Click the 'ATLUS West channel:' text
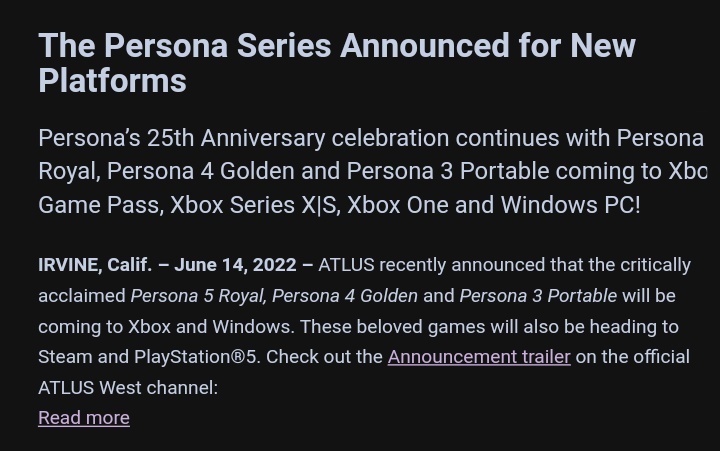The height and width of the screenshot is (451, 720). coord(128,388)
